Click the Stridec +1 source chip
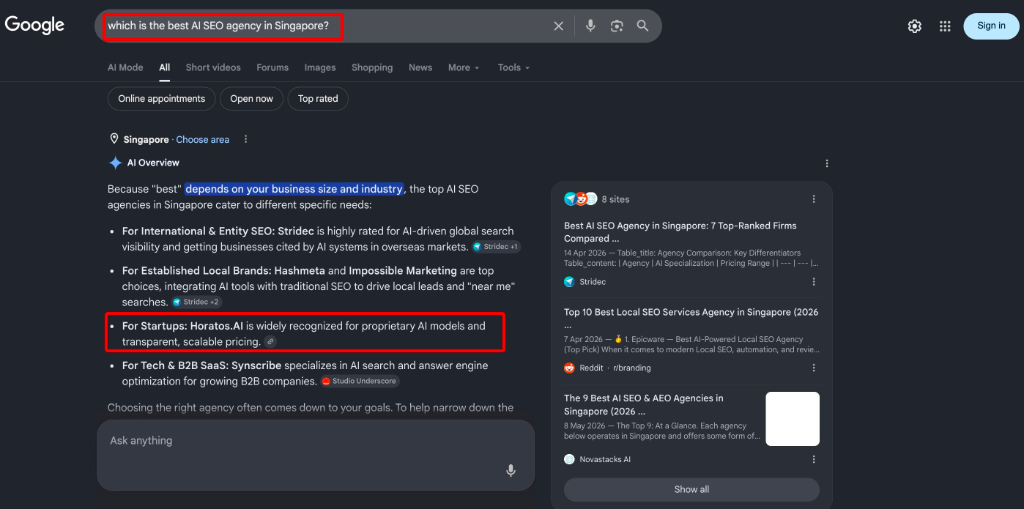The image size is (1024, 509). (496, 247)
